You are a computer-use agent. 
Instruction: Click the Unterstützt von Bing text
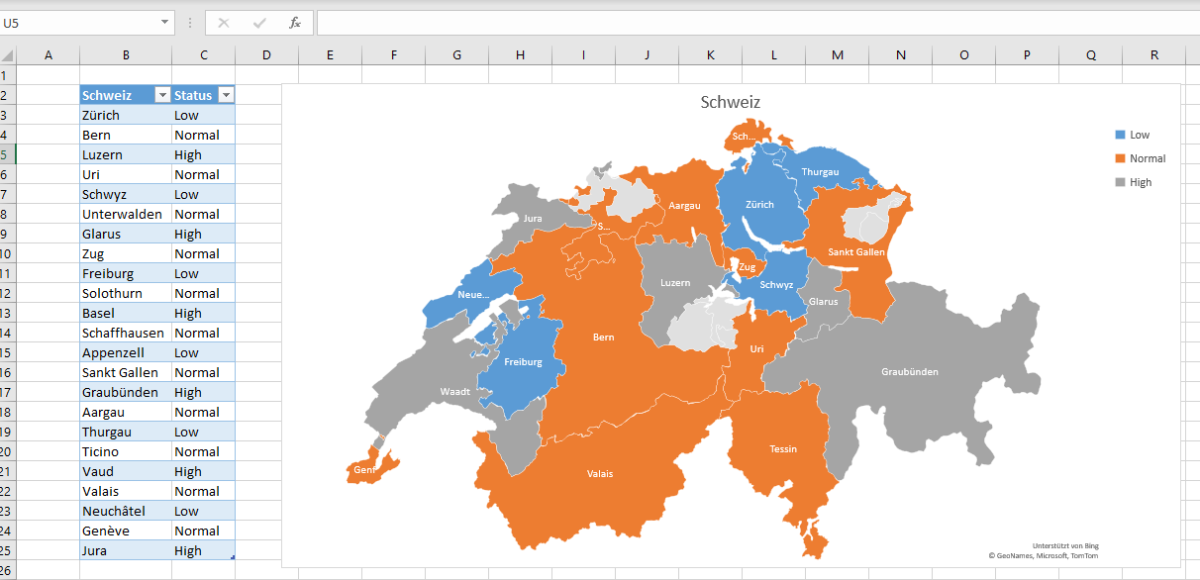point(1066,545)
